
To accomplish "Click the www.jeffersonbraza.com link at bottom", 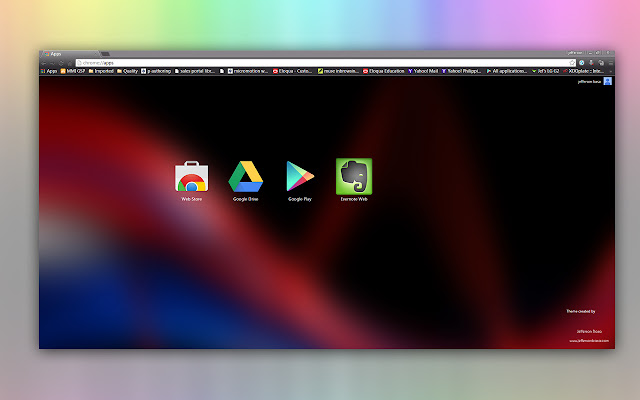I will pos(589,341).
